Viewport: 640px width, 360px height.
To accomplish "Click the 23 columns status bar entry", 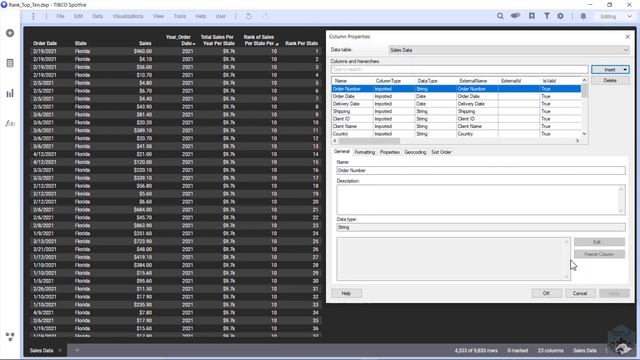I will (550, 350).
